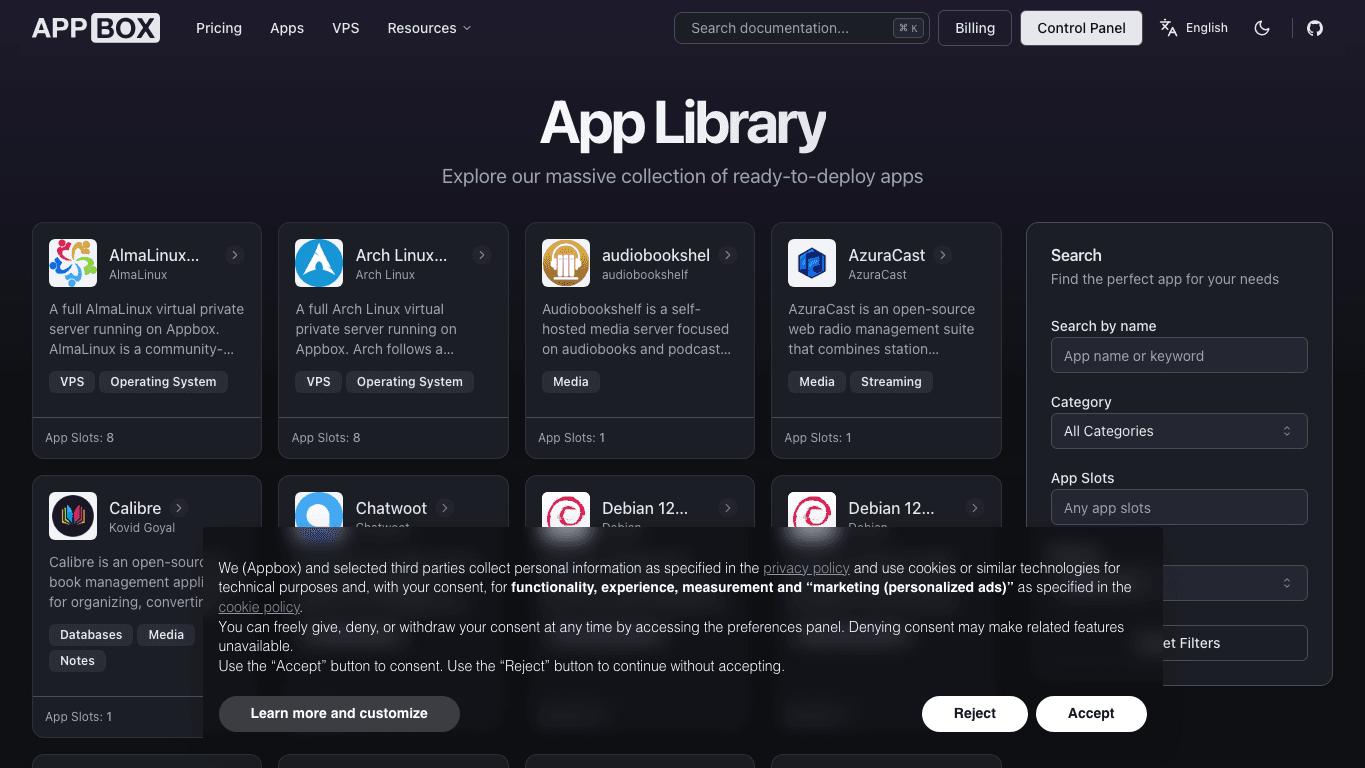Click the Calibre card title

tap(135, 508)
